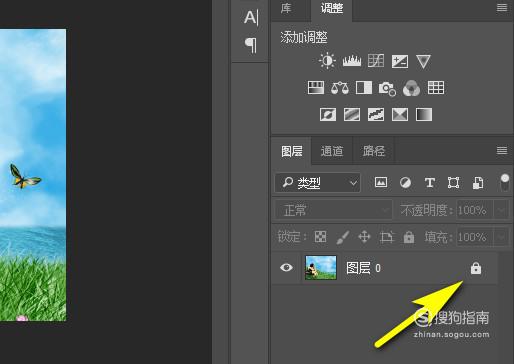Filter layers by smart objects icon
This screenshot has width=514, height=364.
[x=478, y=183]
